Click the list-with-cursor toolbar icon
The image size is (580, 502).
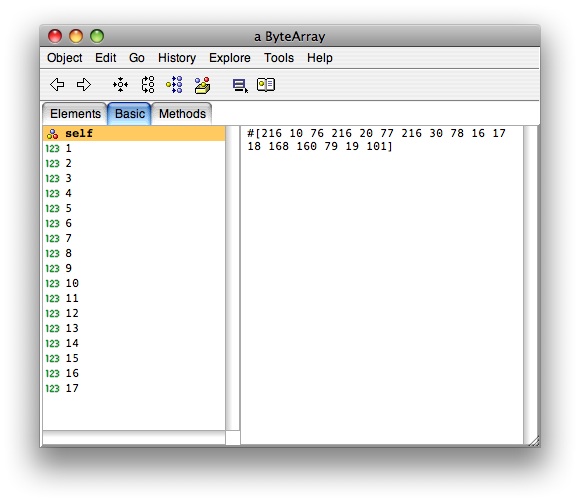(x=240, y=85)
